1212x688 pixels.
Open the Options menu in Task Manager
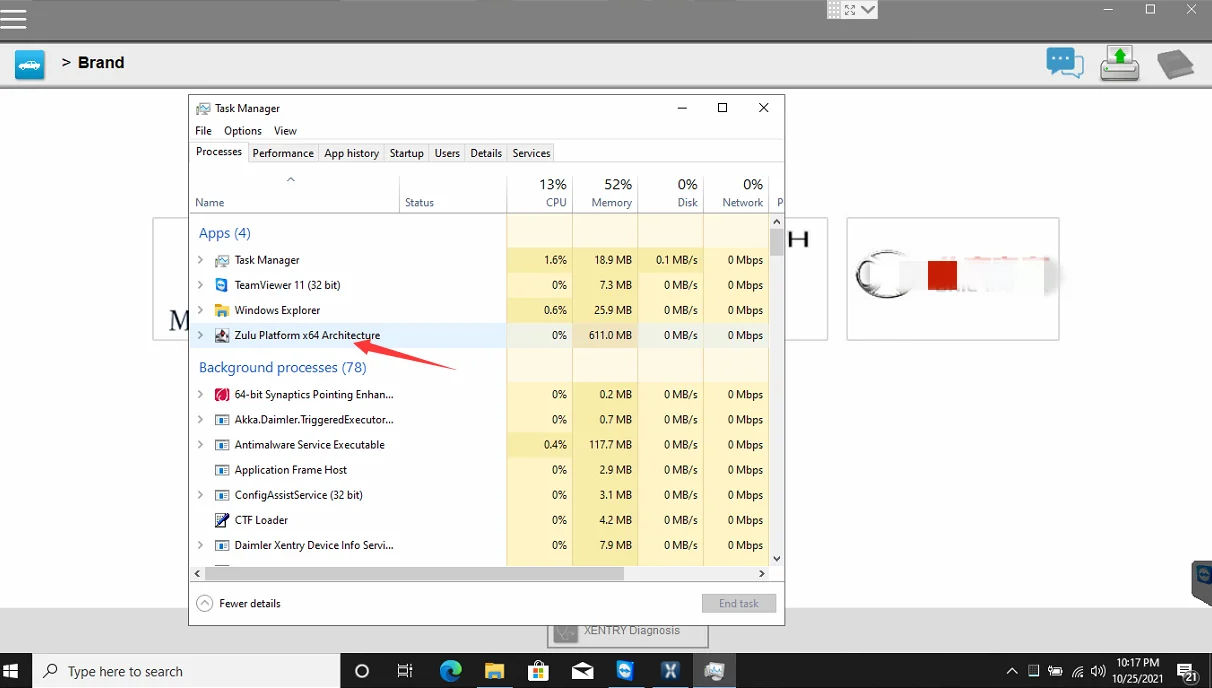242,131
